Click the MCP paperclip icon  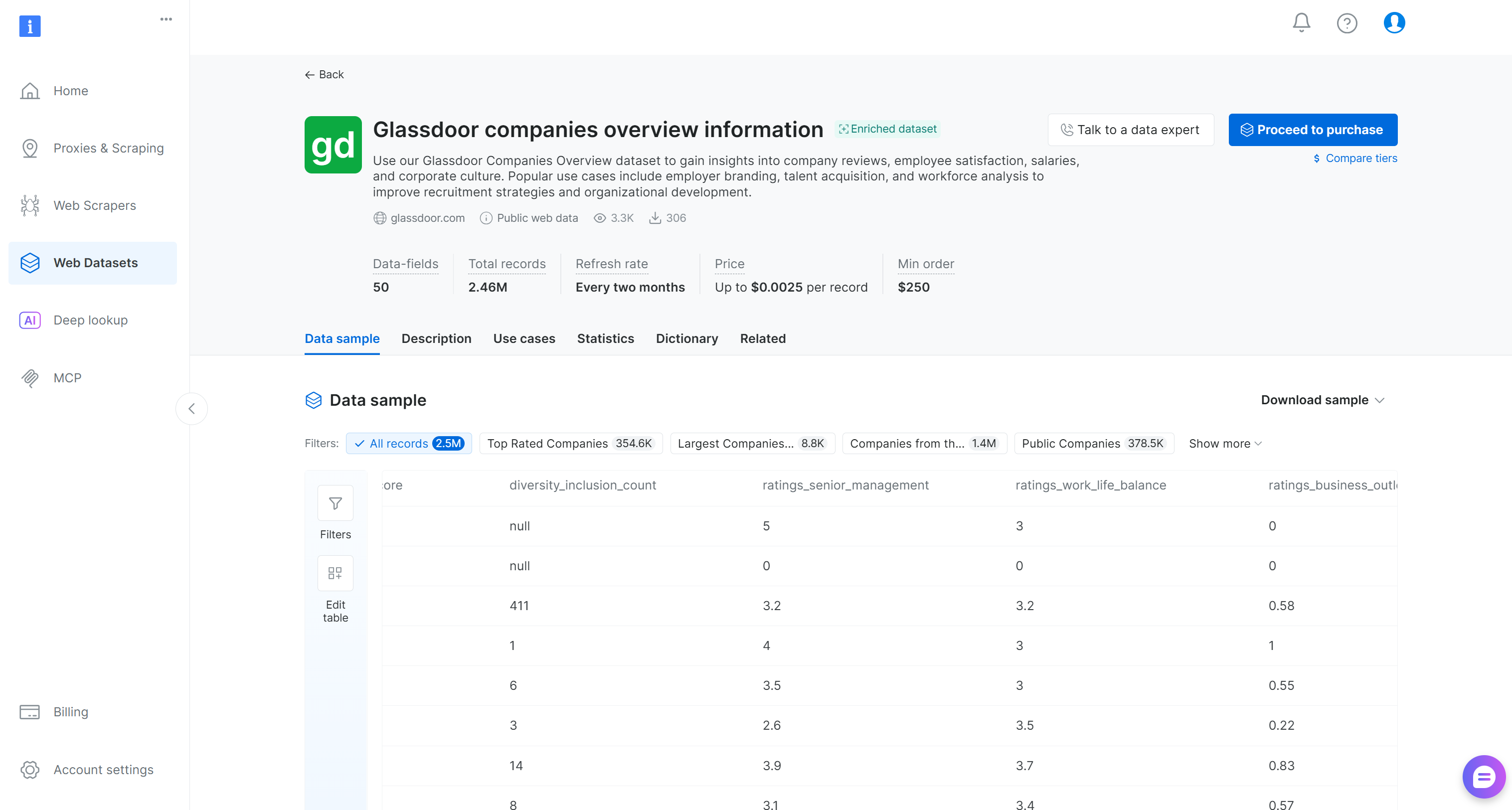[x=30, y=378]
